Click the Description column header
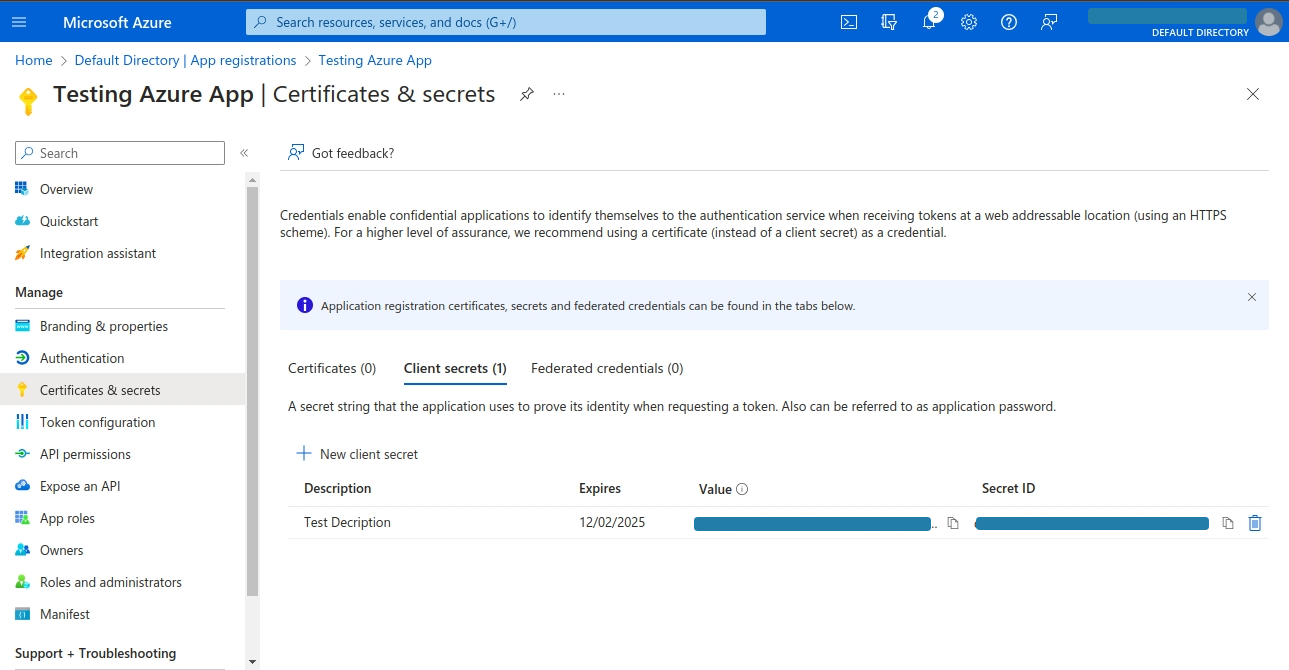This screenshot has width=1289, height=670. (338, 489)
